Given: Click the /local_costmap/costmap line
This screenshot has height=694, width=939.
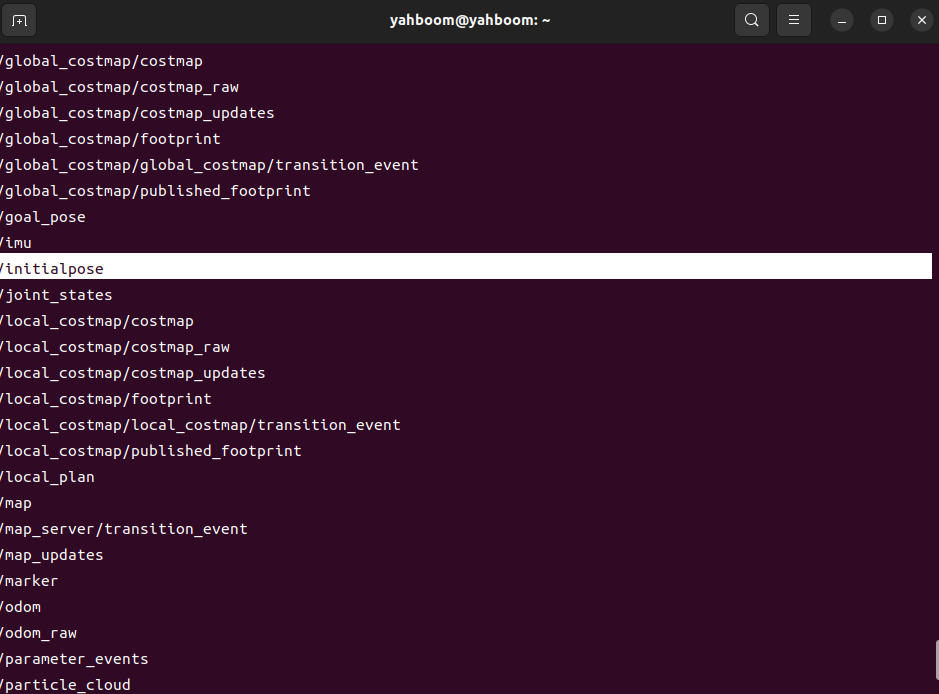Looking at the screenshot, I should [97, 321].
